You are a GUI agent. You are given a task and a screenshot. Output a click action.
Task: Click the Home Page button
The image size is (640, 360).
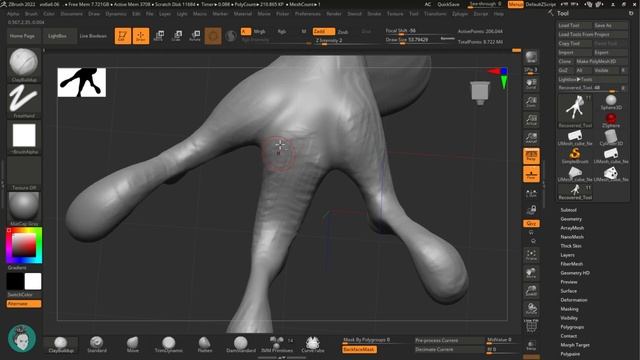click(22, 36)
